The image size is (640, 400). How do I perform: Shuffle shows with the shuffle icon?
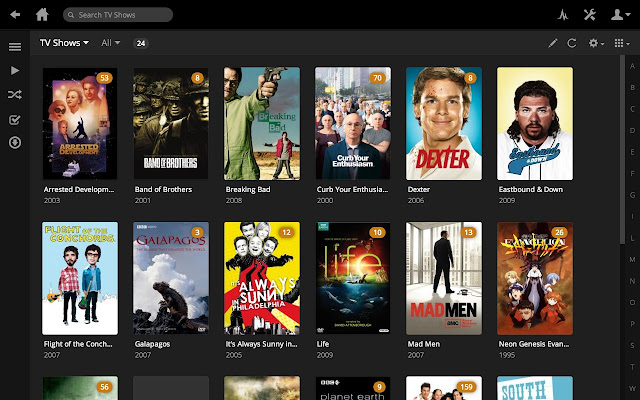click(15, 95)
